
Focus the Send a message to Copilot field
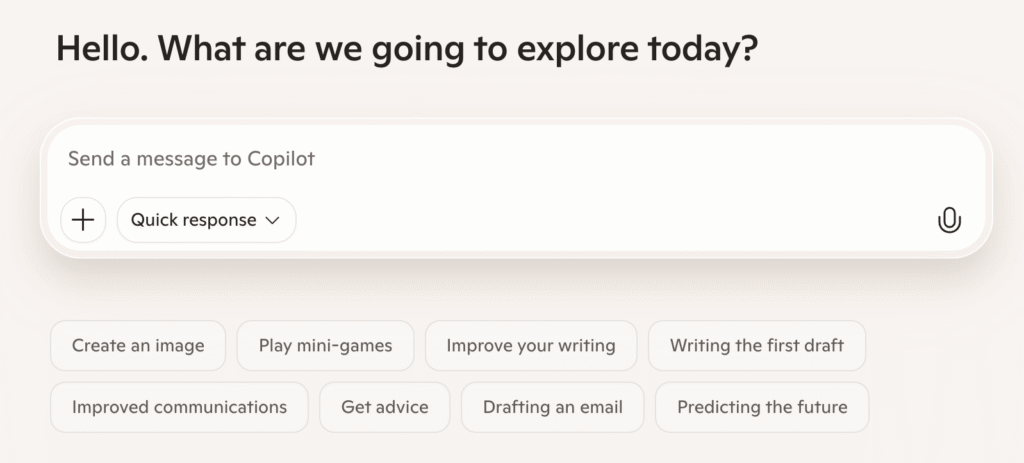[x=500, y=159]
